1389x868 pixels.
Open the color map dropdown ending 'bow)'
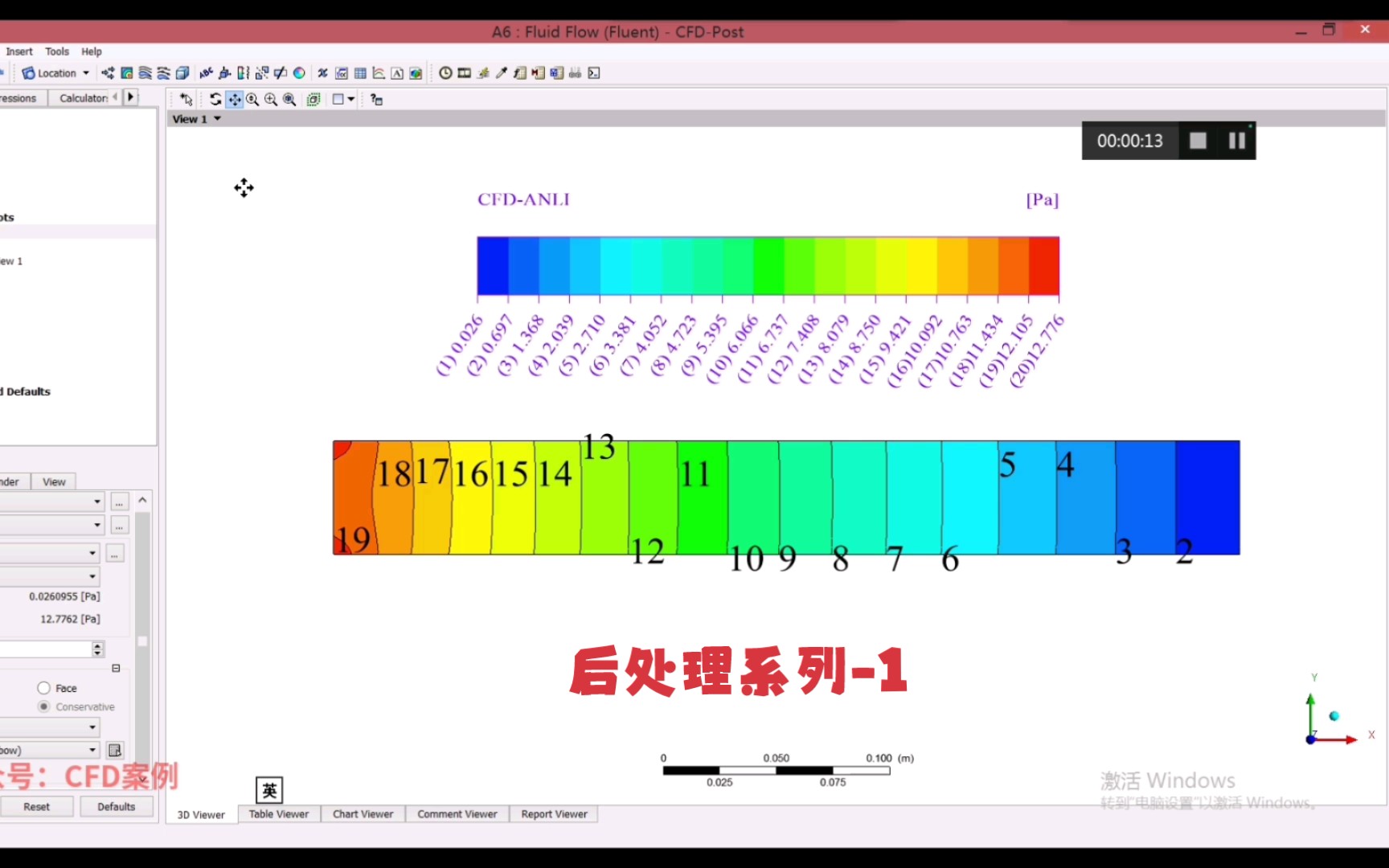[x=49, y=750]
